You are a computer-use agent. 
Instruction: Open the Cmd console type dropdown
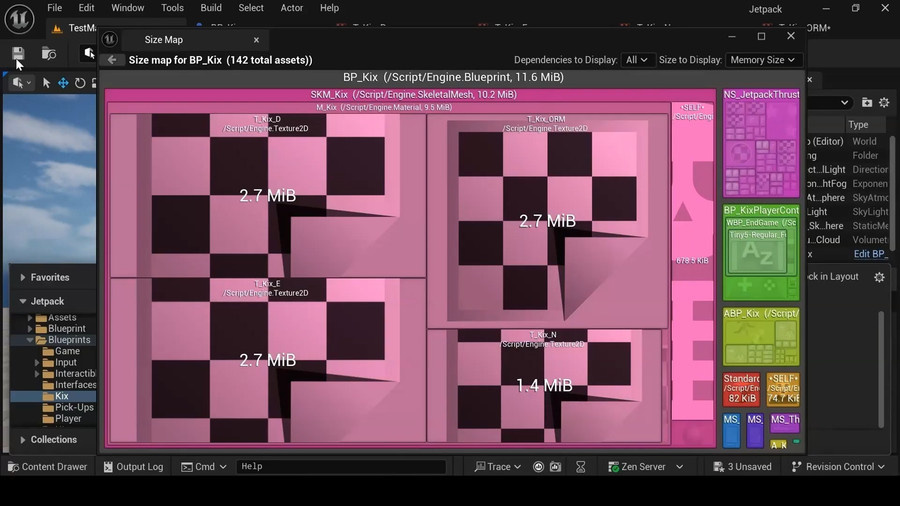(x=204, y=467)
